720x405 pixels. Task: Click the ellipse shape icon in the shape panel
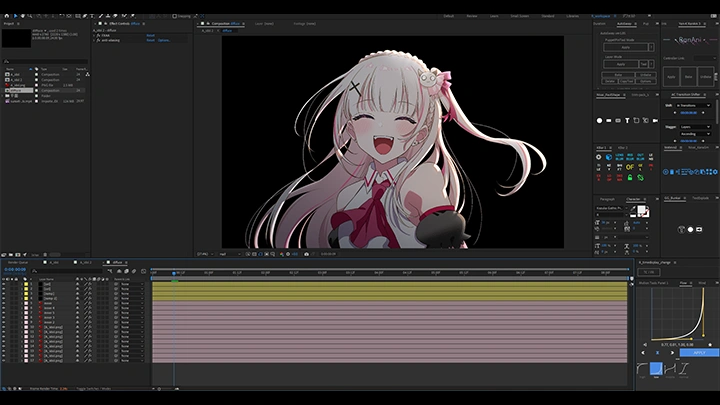599,120
